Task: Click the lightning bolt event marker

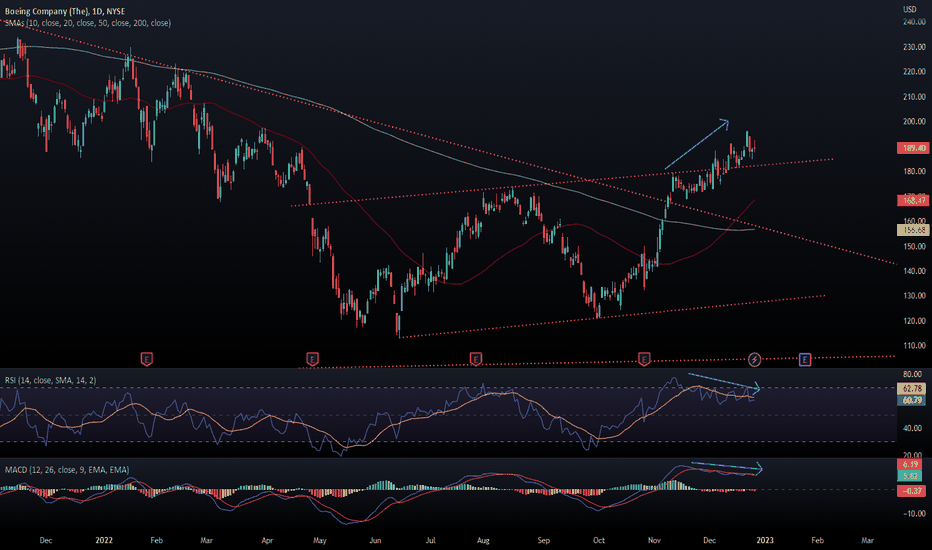Action: (x=754, y=359)
